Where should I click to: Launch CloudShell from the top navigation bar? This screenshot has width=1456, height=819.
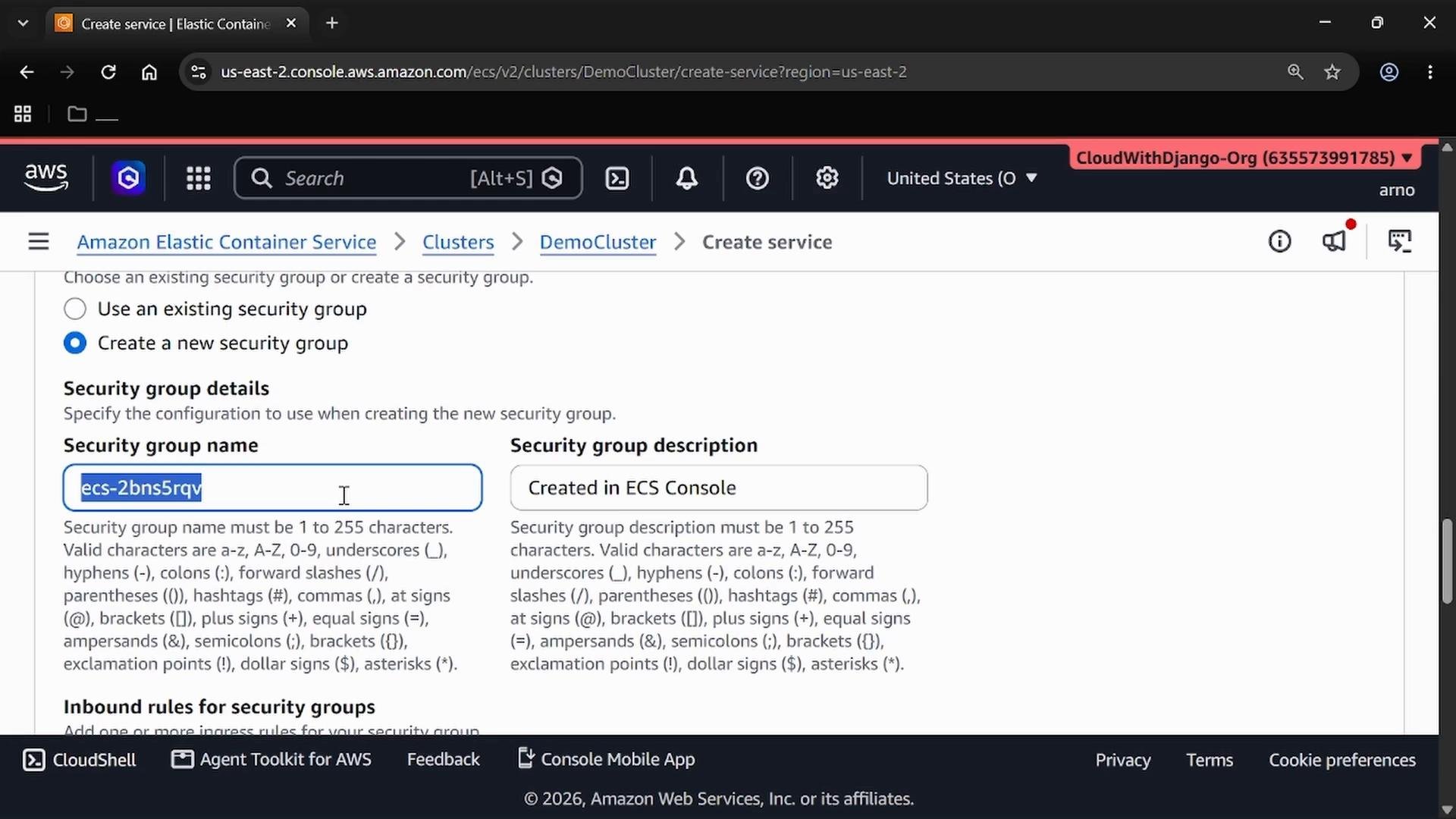pos(617,178)
